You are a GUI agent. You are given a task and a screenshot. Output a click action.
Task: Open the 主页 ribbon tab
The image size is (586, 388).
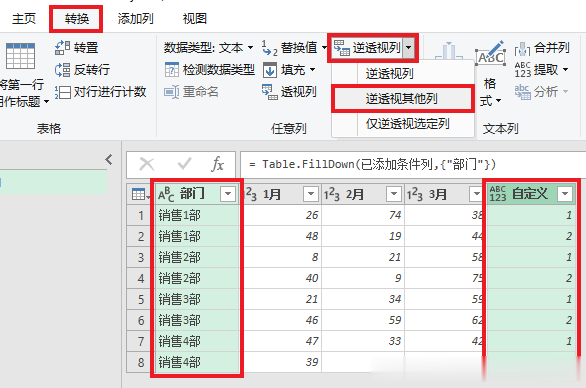[24, 18]
